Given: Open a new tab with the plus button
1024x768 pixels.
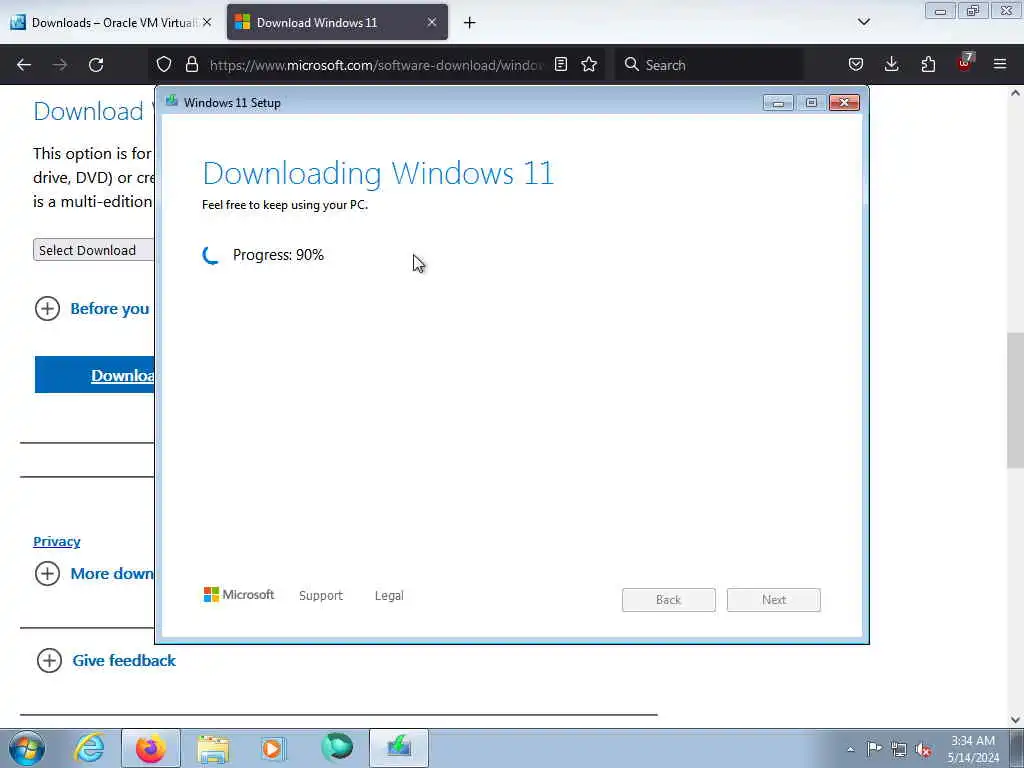Looking at the screenshot, I should pyautogui.click(x=470, y=23).
